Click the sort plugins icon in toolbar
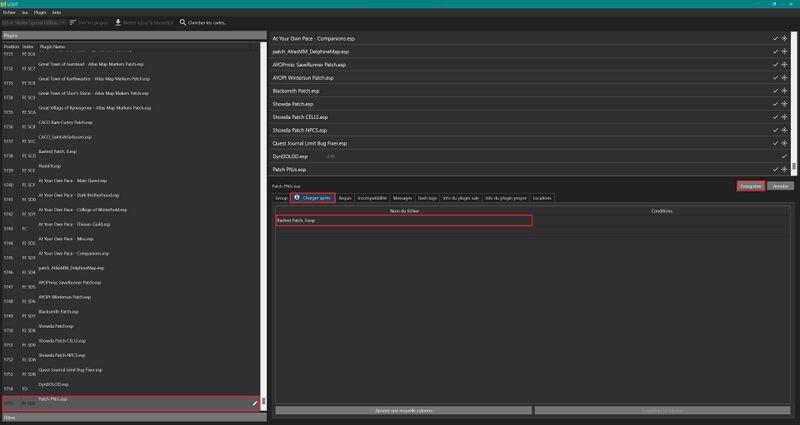800x425 pixels. pos(73,21)
